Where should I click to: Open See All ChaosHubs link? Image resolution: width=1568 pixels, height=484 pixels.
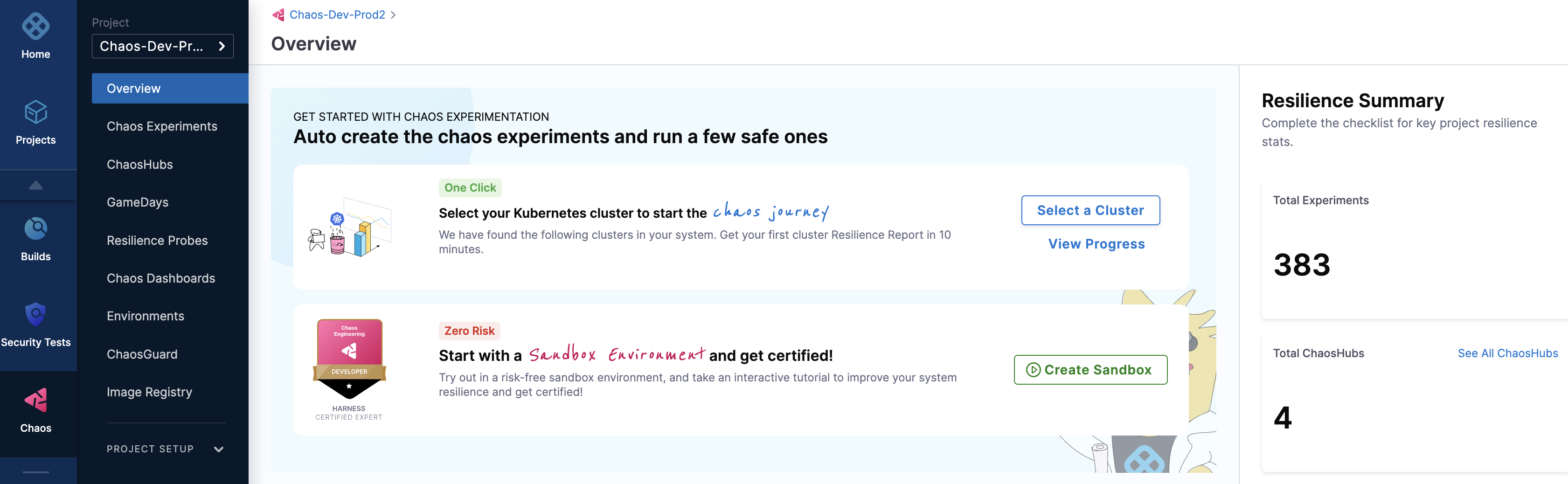tap(1508, 353)
